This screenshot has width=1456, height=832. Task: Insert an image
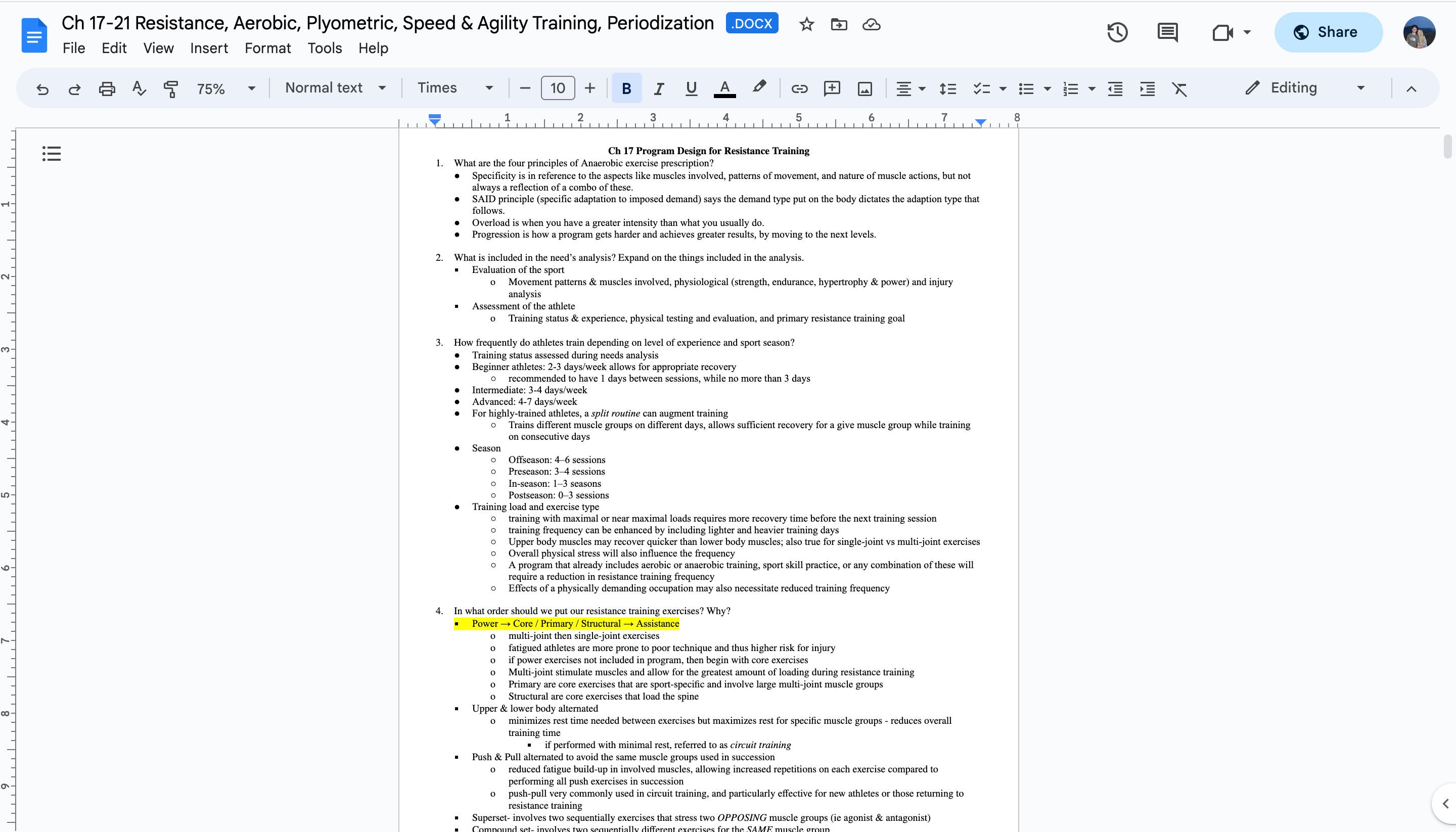865,88
